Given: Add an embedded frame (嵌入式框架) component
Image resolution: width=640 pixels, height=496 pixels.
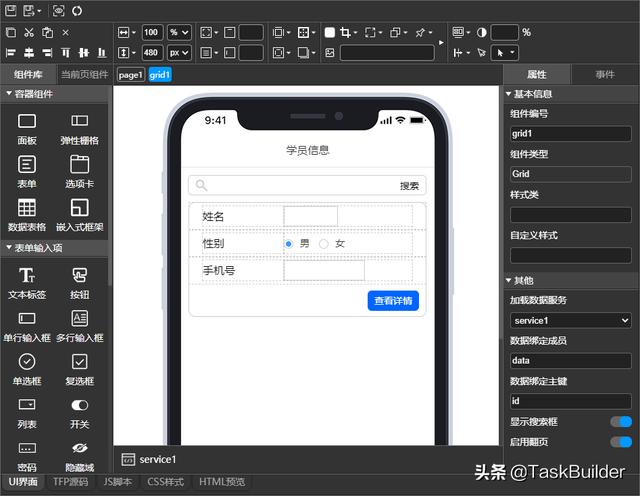Looking at the screenshot, I should click(x=80, y=215).
